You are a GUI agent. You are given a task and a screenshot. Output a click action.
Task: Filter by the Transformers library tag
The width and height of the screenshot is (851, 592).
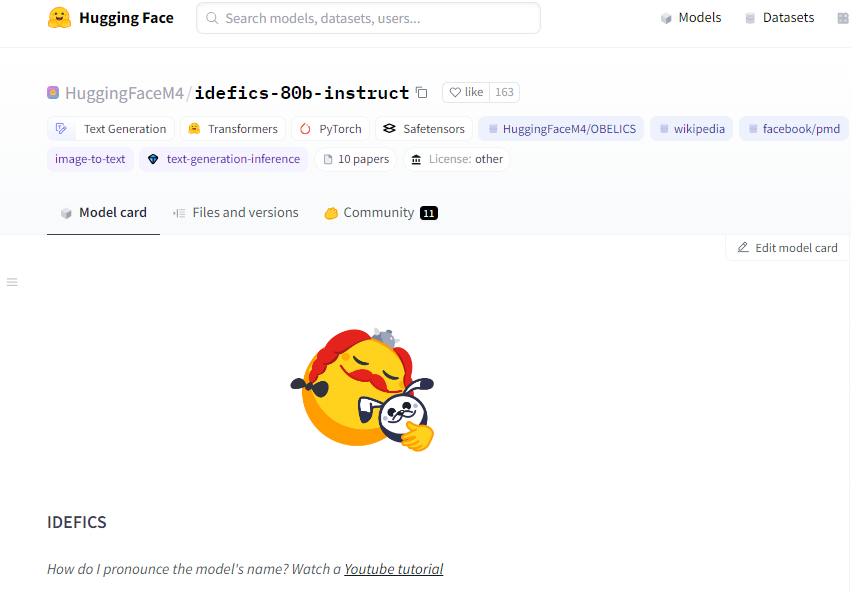[x=233, y=129]
